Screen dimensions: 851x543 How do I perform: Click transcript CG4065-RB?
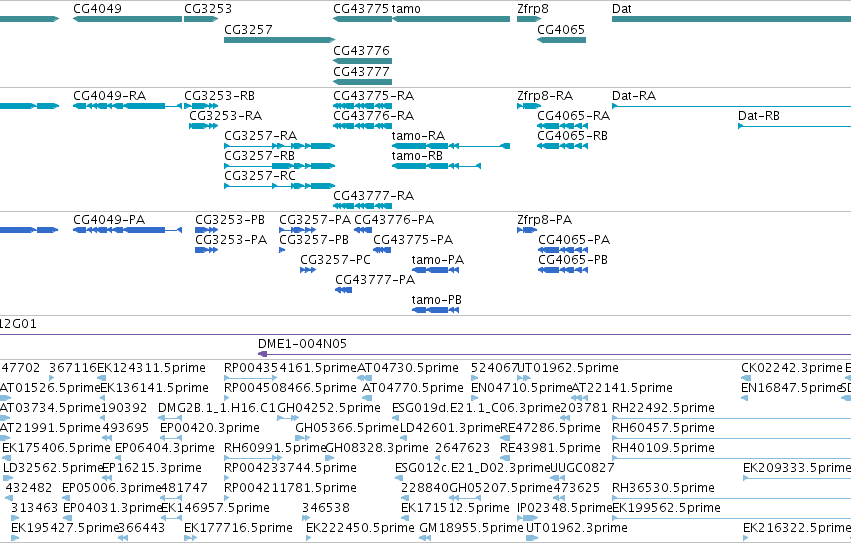point(562,146)
